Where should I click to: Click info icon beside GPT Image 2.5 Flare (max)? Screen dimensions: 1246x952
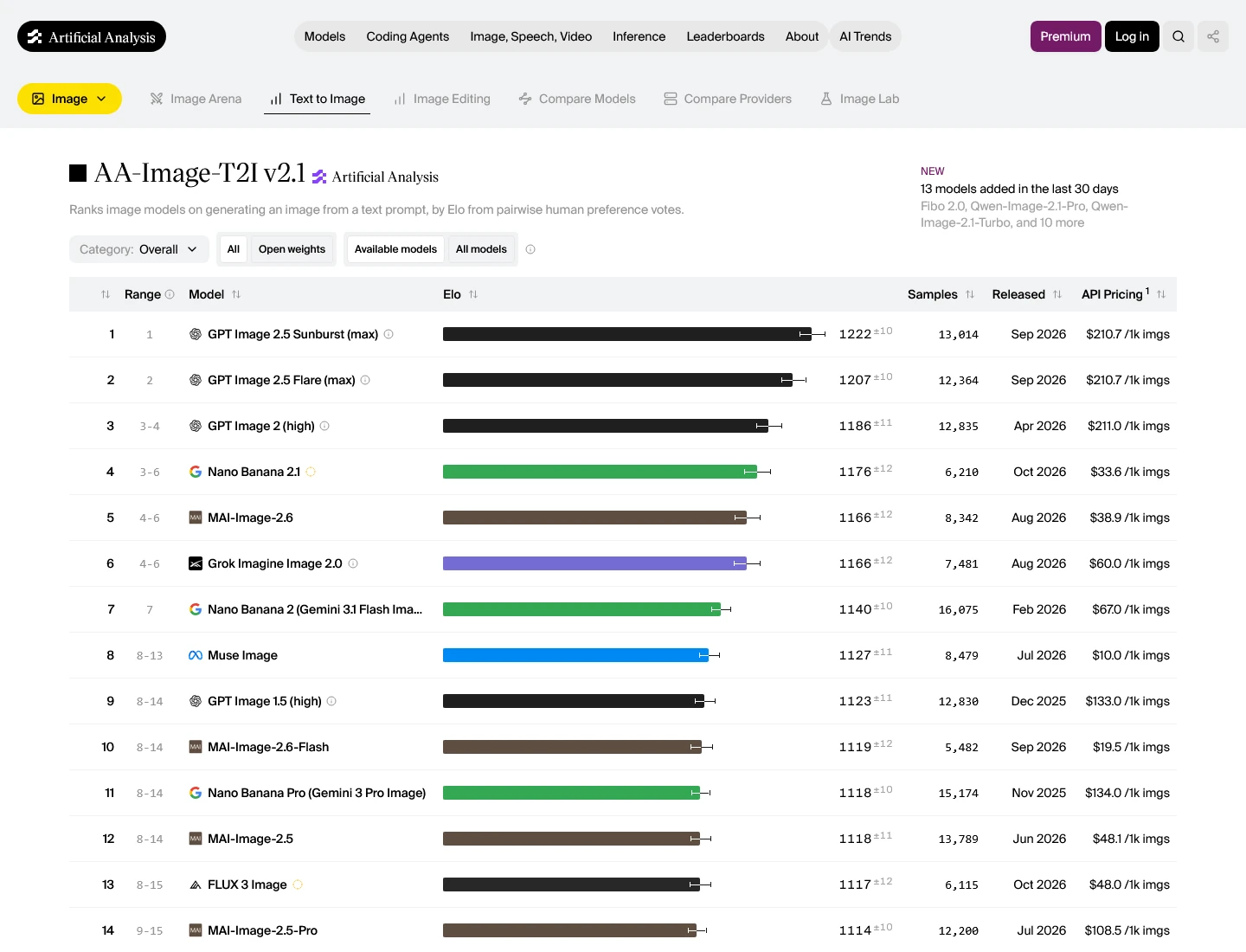coord(365,380)
